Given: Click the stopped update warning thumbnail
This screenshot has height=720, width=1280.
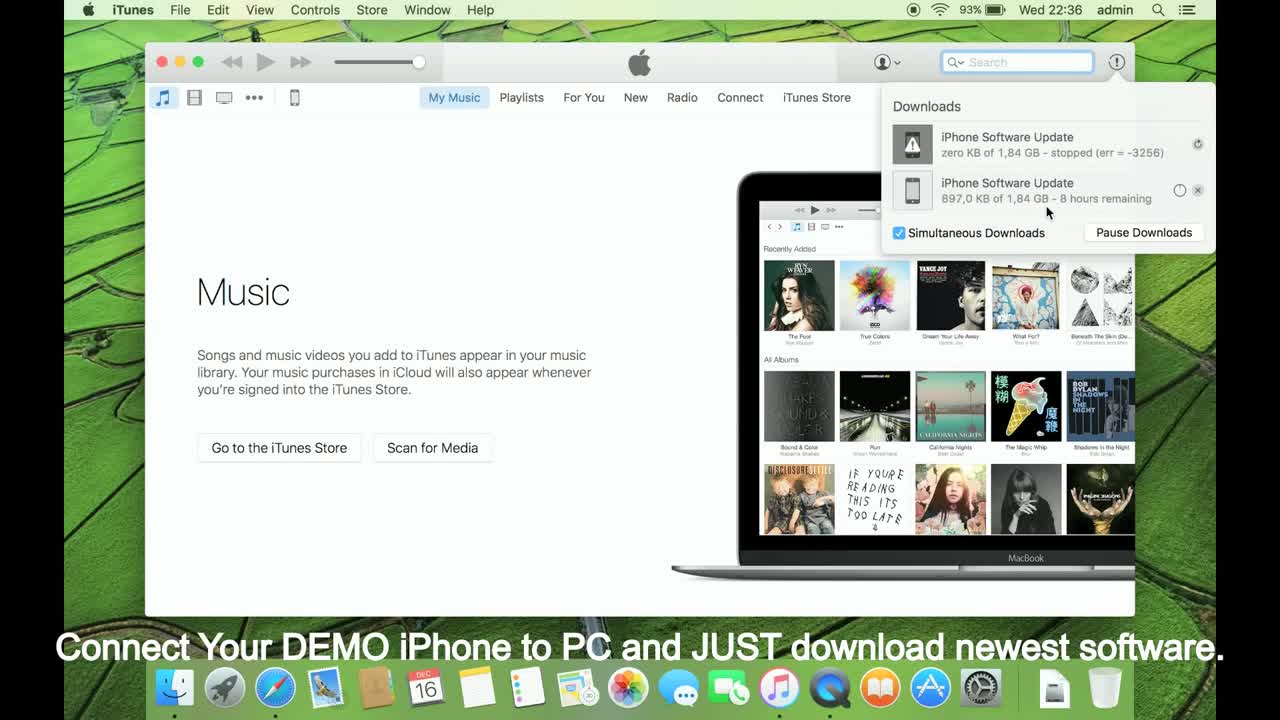Looking at the screenshot, I should [912, 144].
